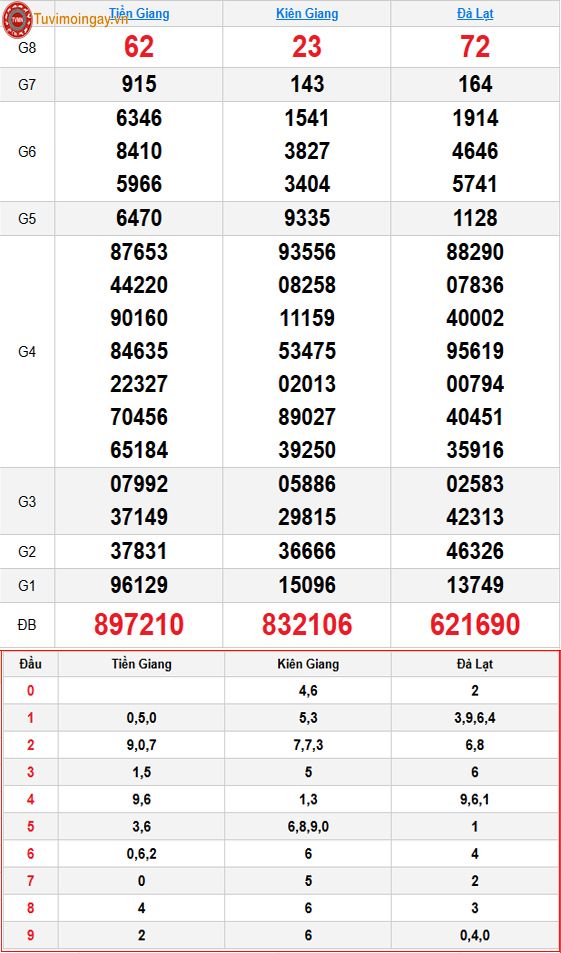Click G1 number 13749

click(475, 585)
